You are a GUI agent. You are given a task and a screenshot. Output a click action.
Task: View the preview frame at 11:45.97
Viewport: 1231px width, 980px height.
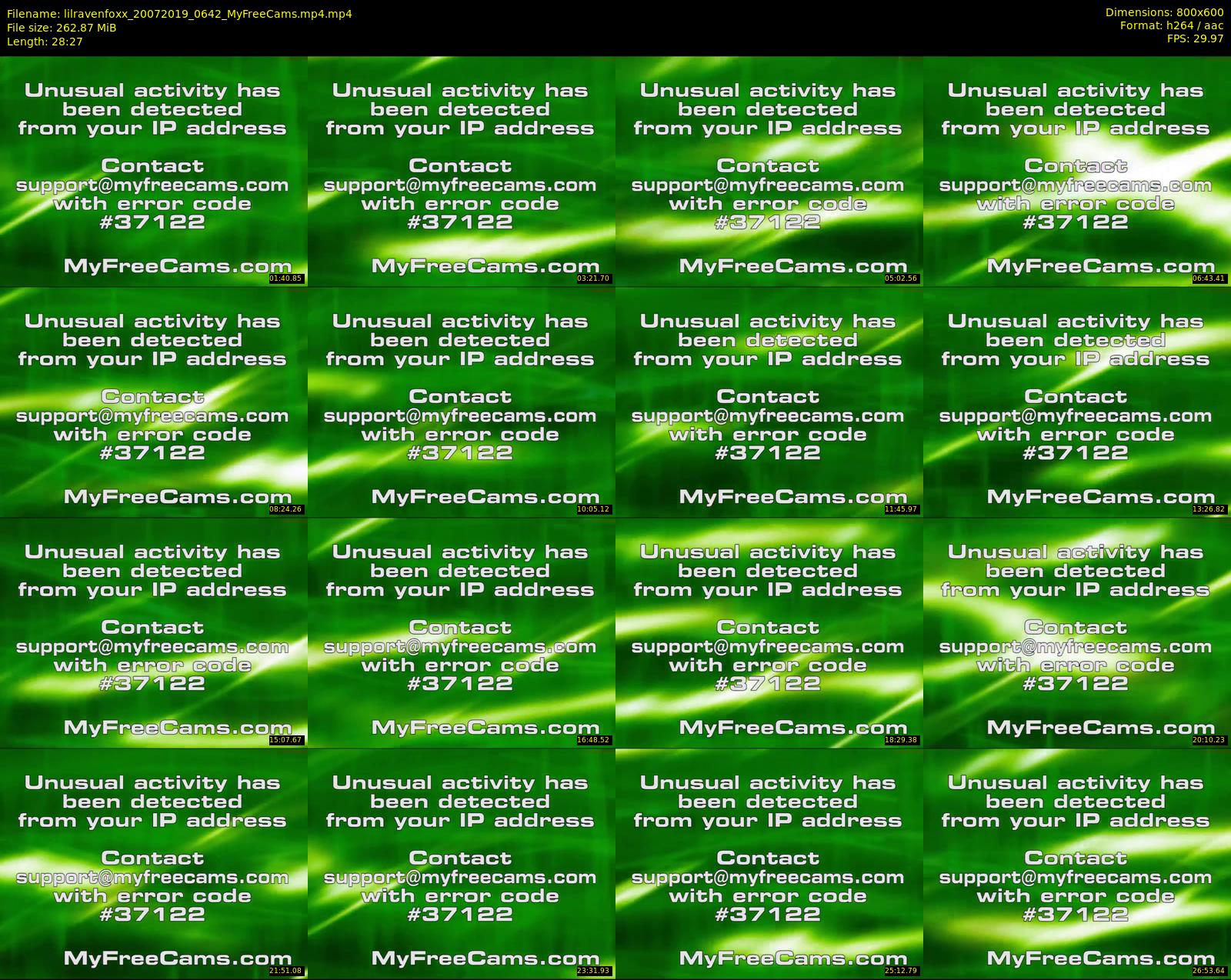769,402
